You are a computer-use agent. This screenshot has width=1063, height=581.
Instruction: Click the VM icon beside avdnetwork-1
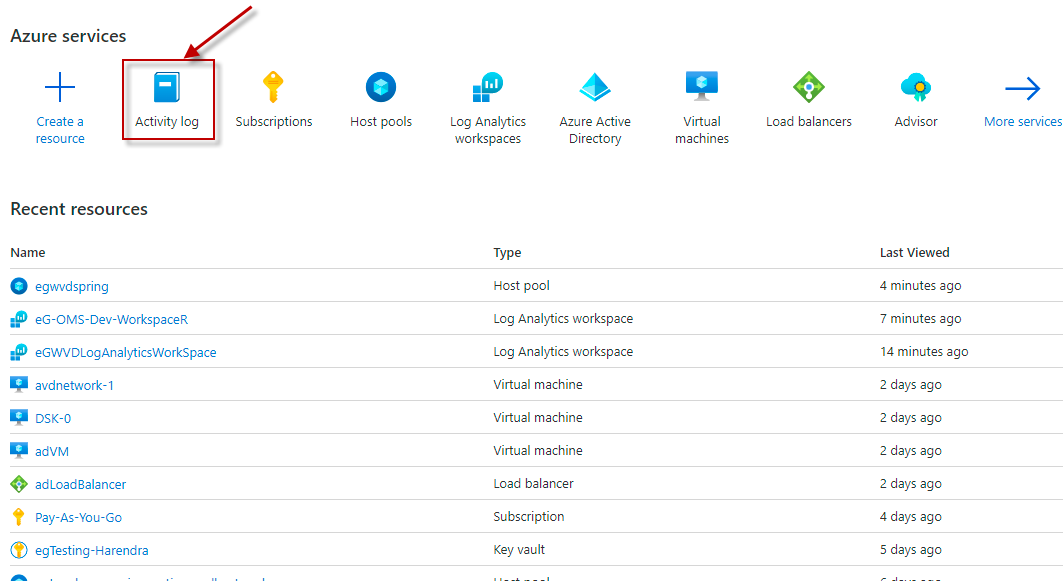[19, 384]
